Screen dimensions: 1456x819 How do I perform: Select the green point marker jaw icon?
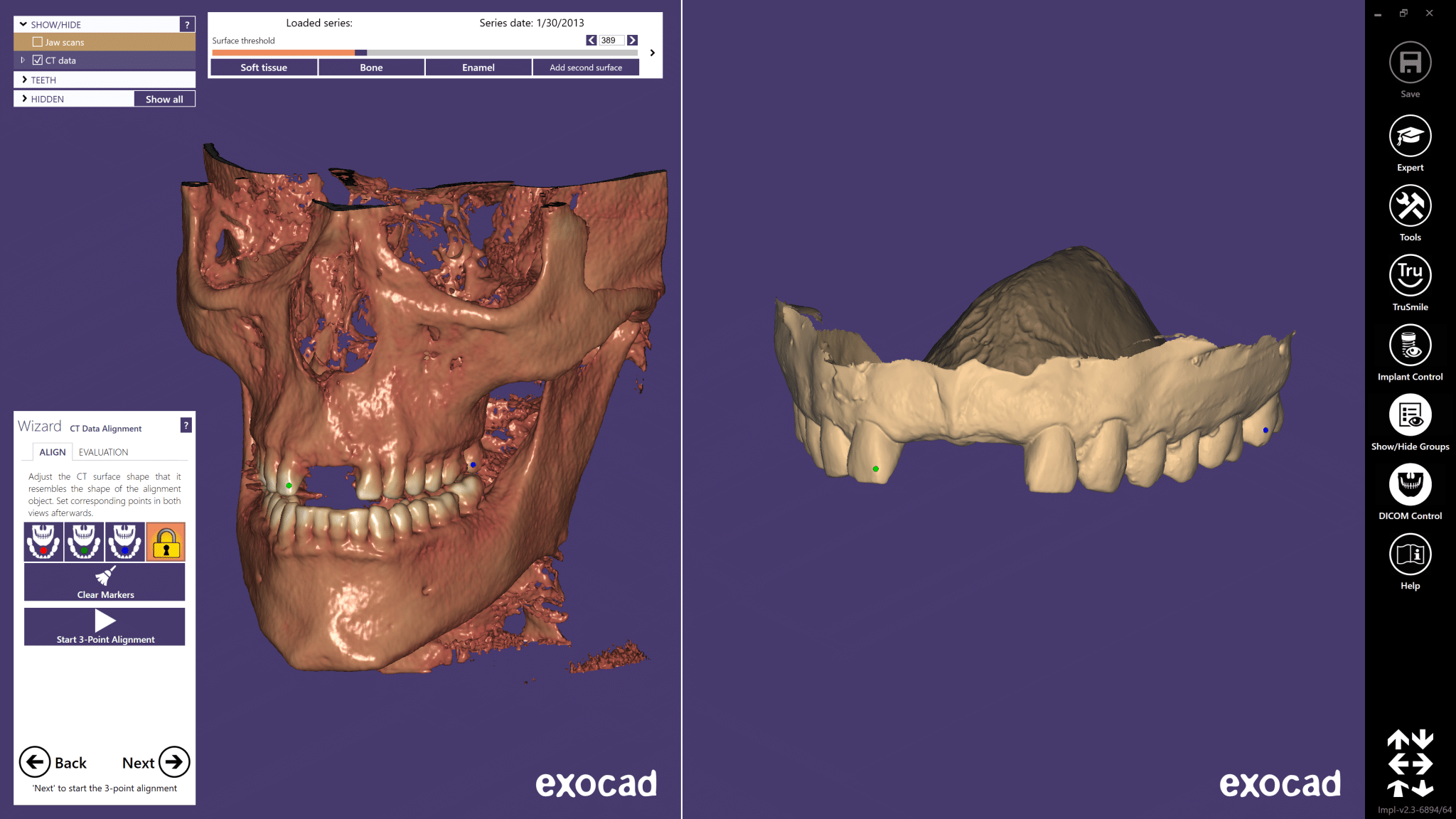point(84,542)
